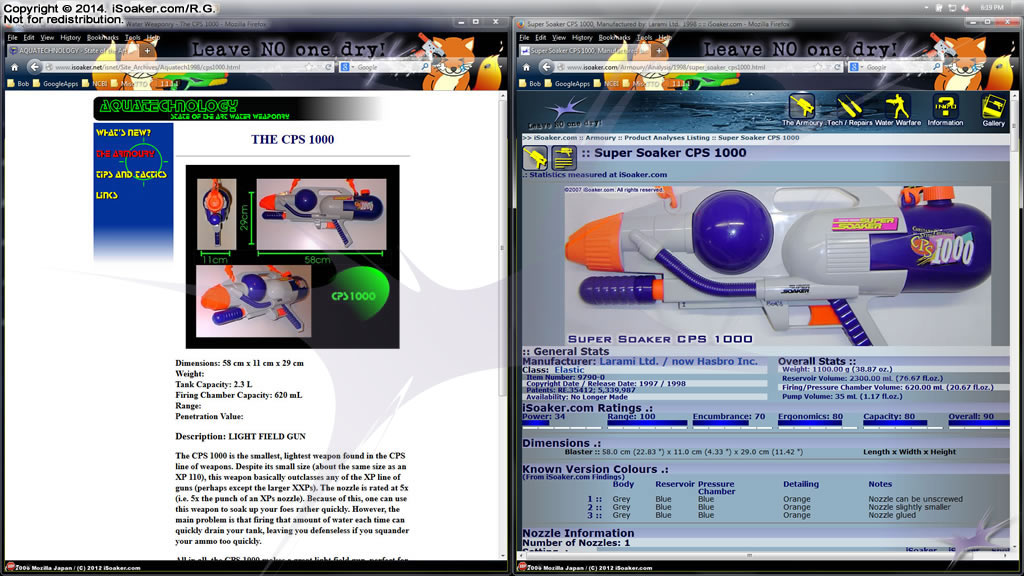Open Water Warfare soldier icon
1024x576 pixels.
pyautogui.click(x=897, y=106)
